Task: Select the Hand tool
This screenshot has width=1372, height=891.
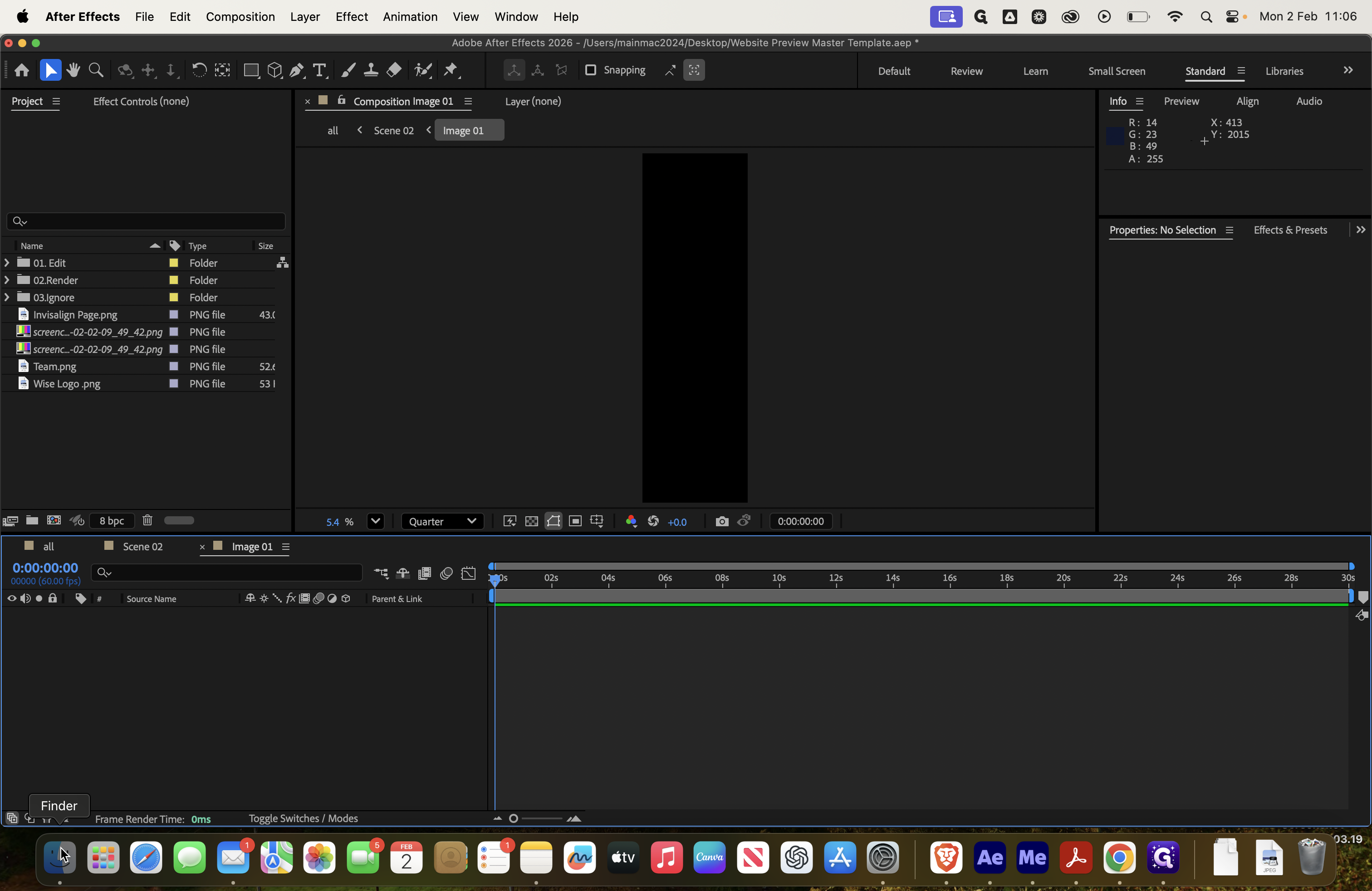Action: (73, 70)
